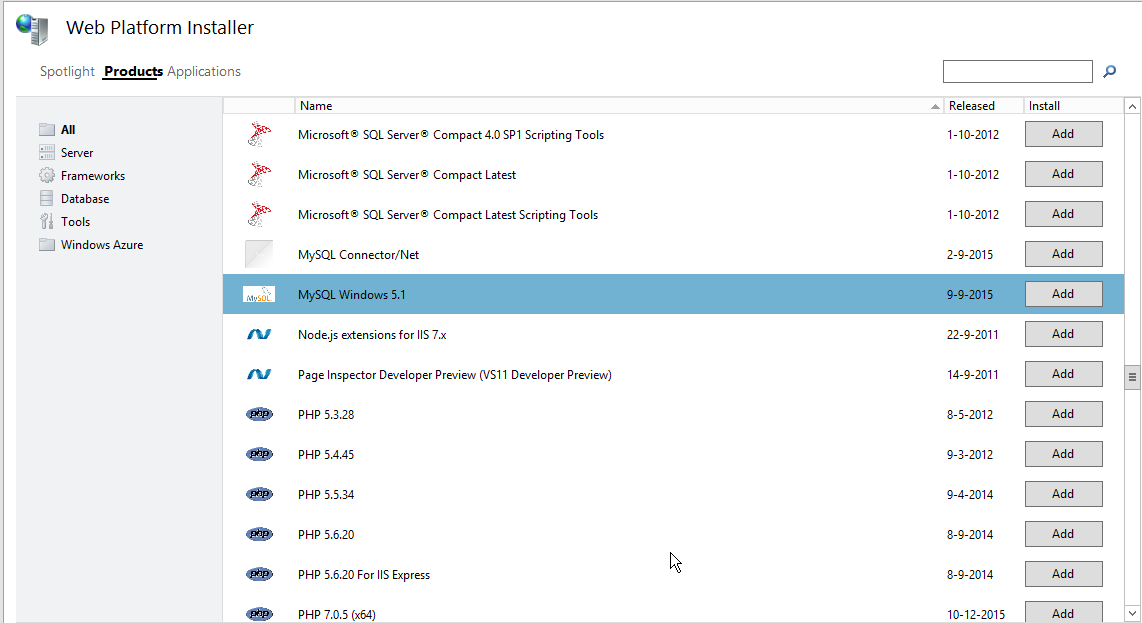Add PHP 5.5.34
This screenshot has width=1142, height=623.
1063,494
